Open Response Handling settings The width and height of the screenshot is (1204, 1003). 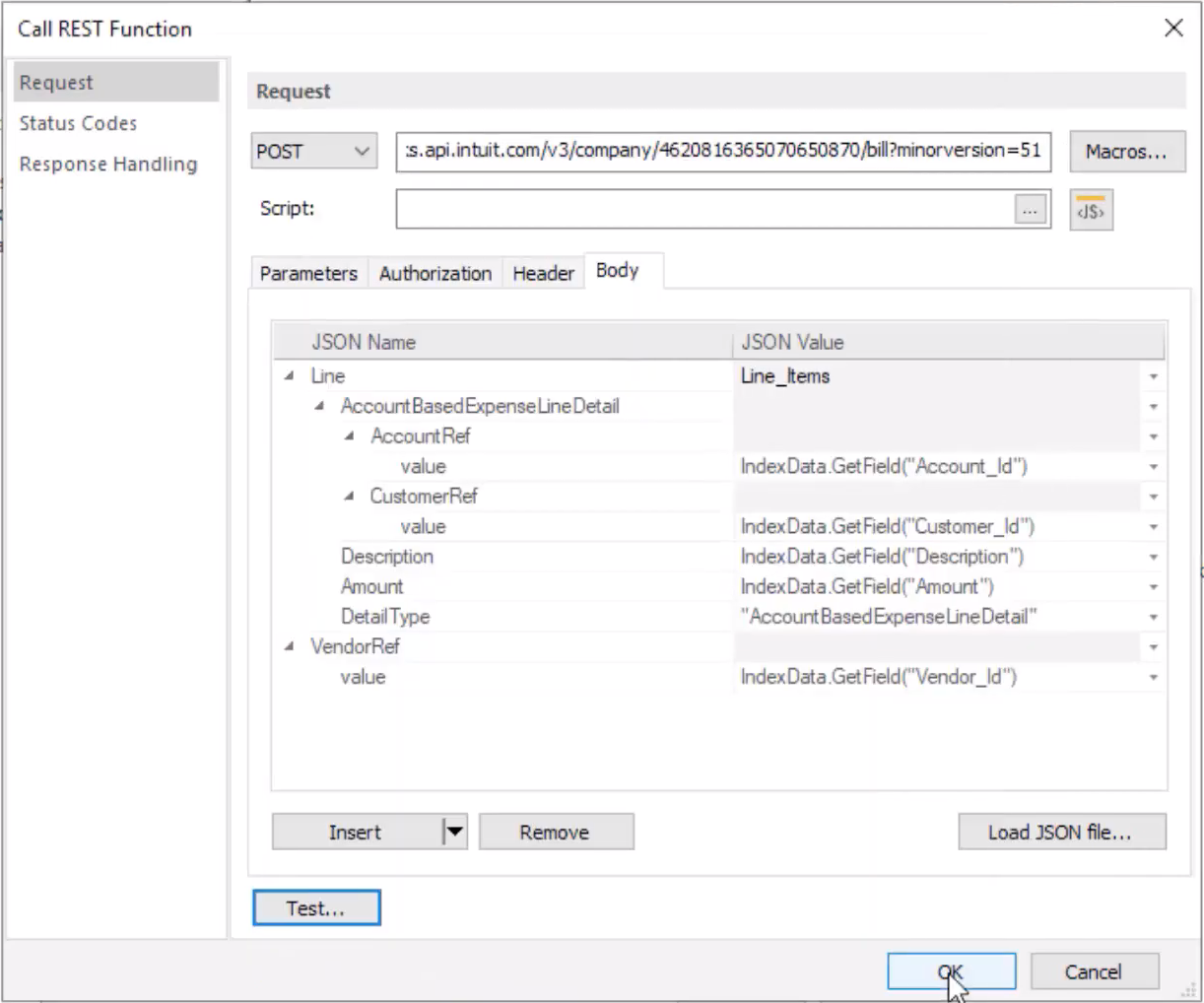coord(108,164)
